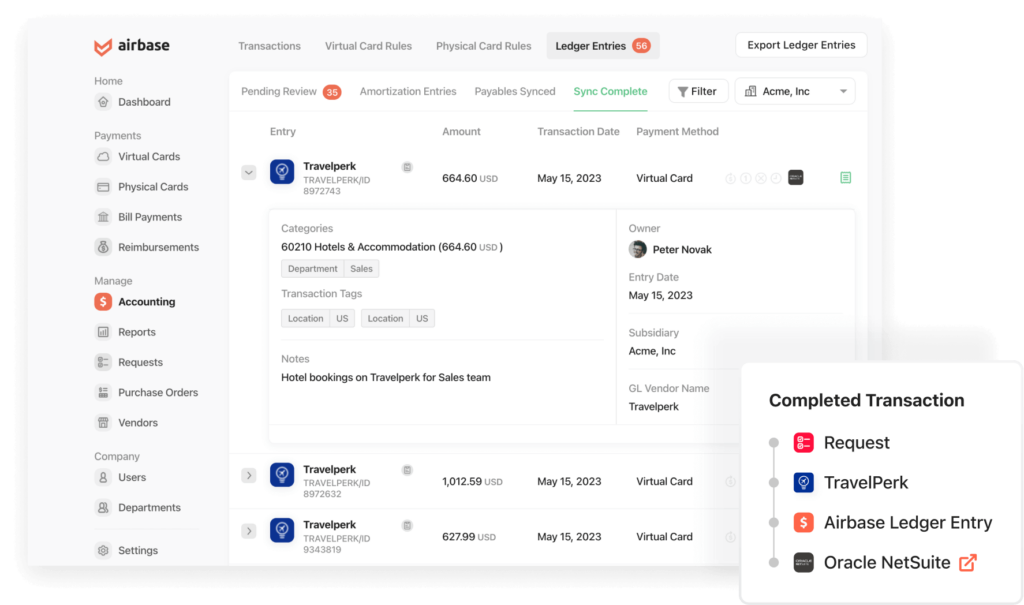
Task: Open the Physical Card Rules tab
Action: pos(483,46)
